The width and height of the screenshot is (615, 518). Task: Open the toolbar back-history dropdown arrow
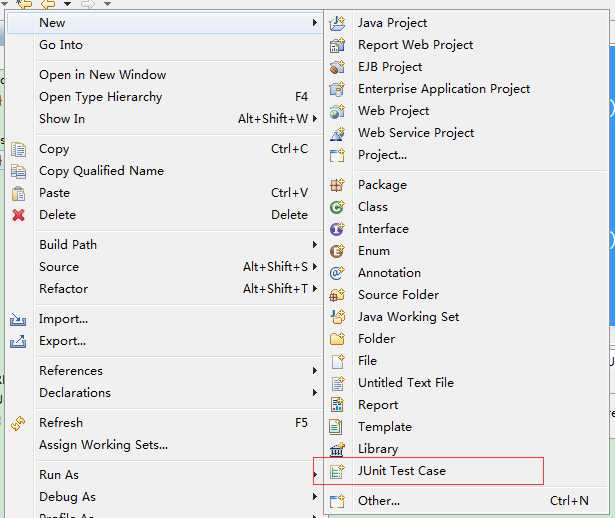(67, 4)
